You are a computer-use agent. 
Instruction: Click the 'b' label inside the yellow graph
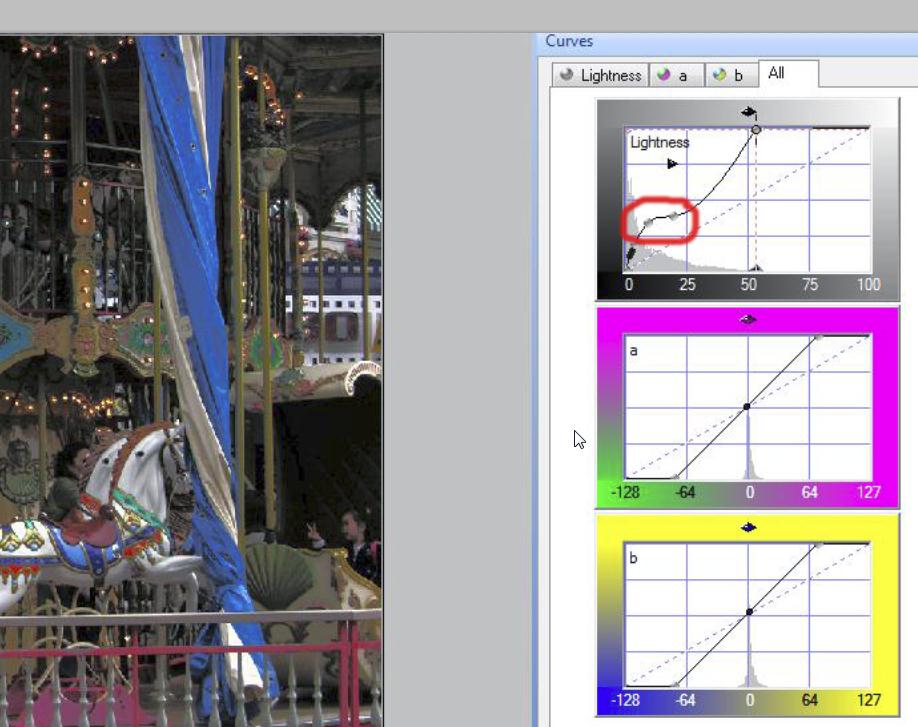click(633, 557)
